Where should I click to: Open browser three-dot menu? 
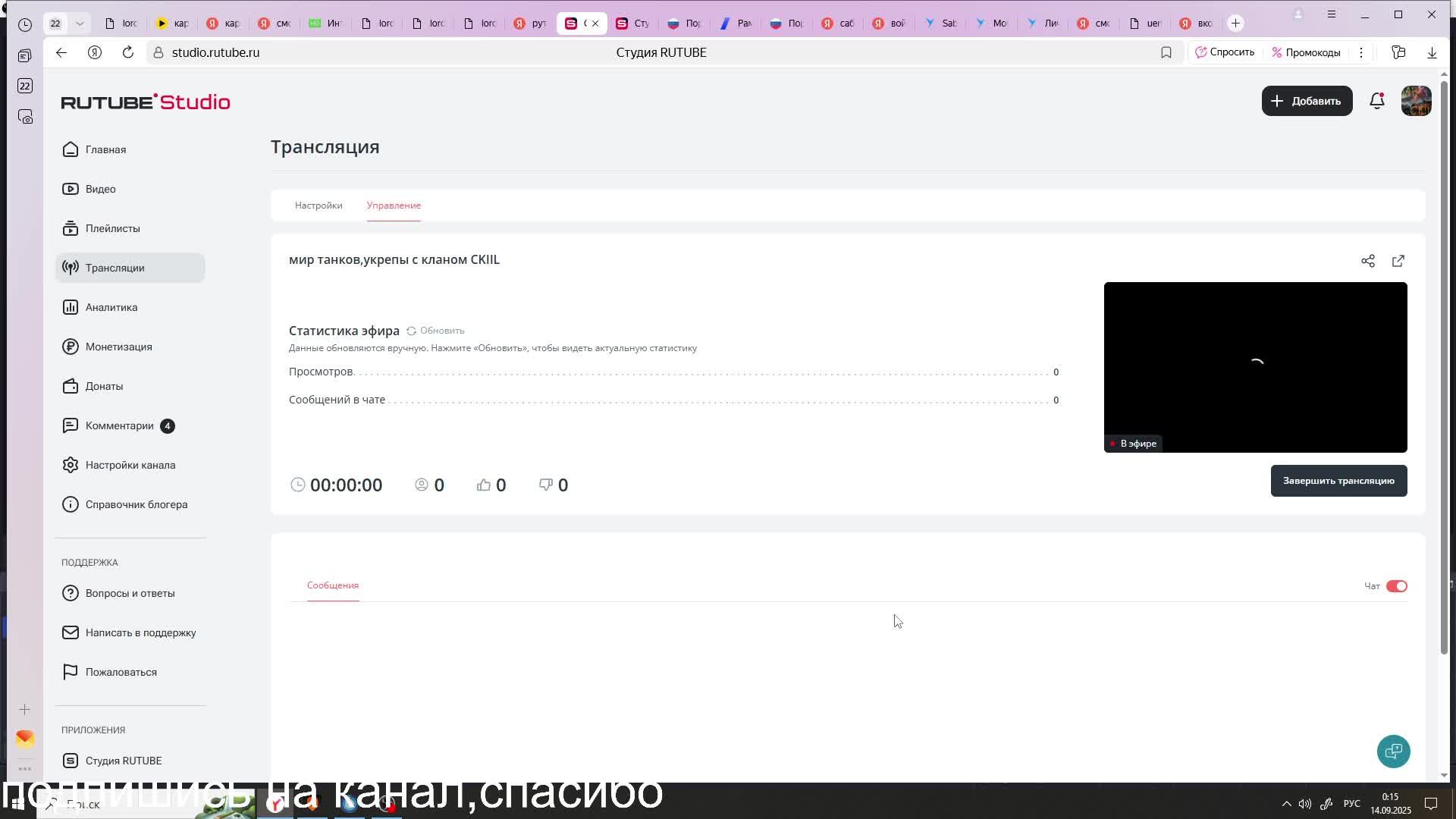click(x=1361, y=52)
